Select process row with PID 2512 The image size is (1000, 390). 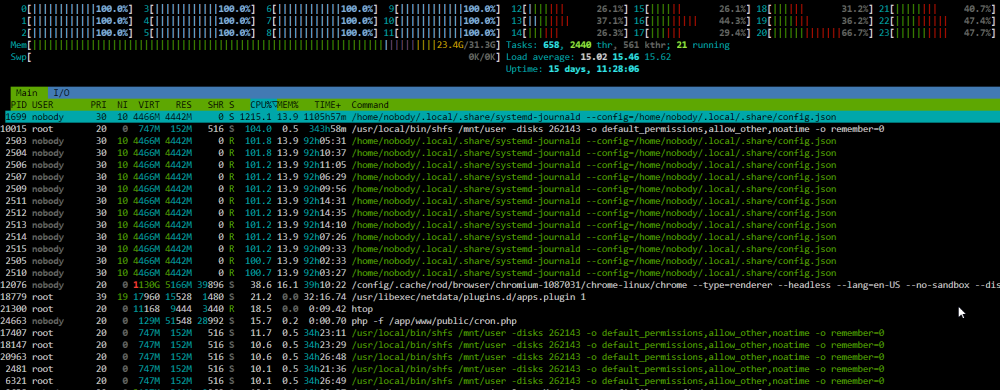click(500, 212)
